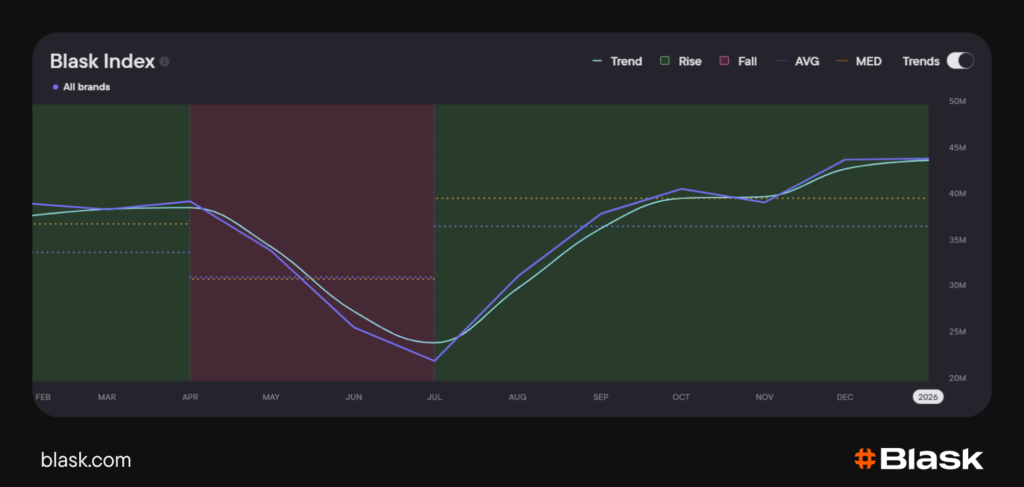Click the DEC label on the axis
Screen dimensions: 1024x487
(845, 397)
